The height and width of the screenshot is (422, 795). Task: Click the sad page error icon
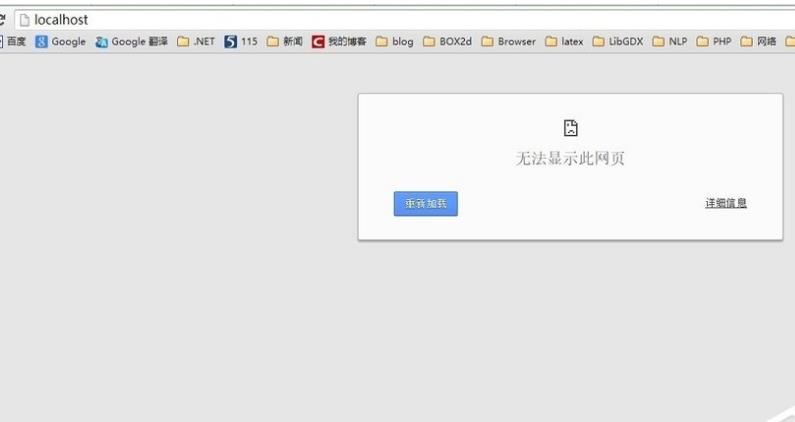tap(570, 128)
